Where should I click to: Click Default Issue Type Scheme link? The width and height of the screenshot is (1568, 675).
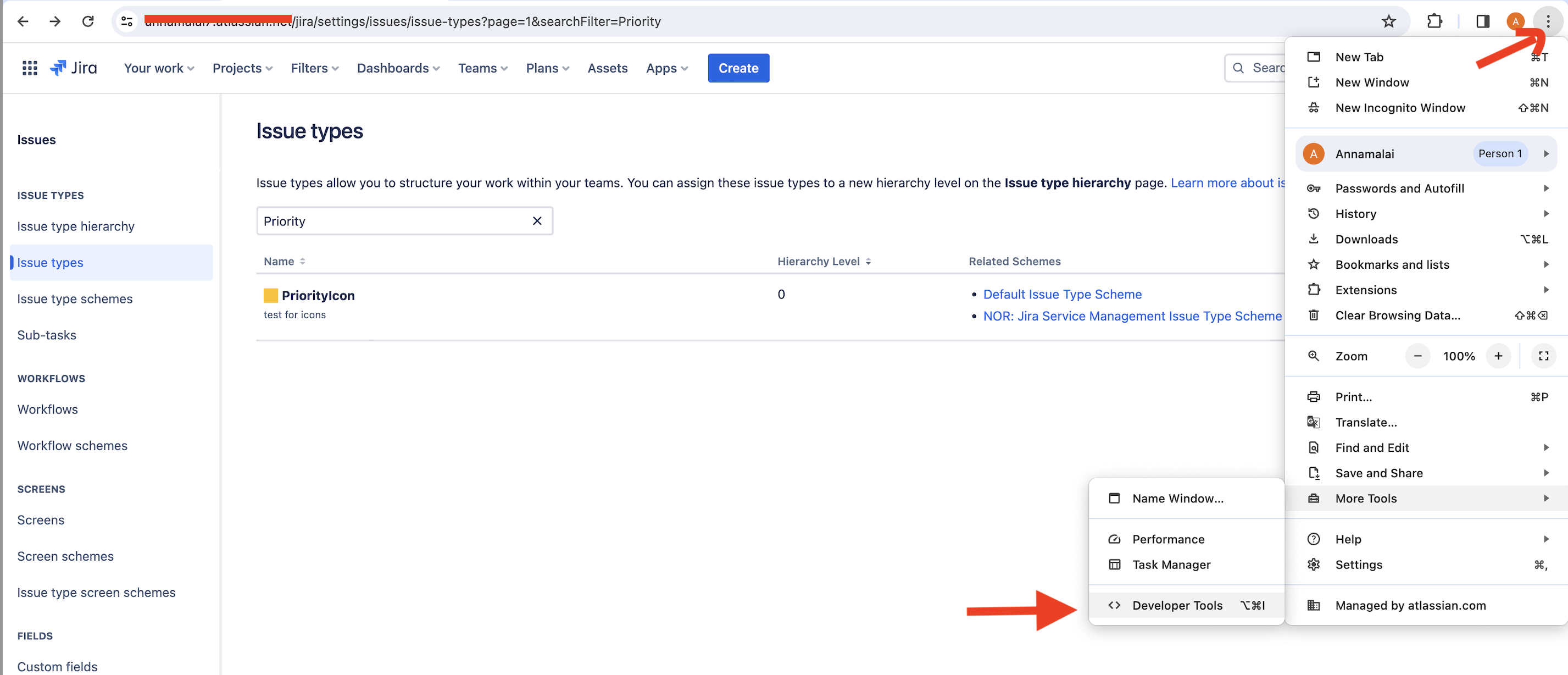1062,294
